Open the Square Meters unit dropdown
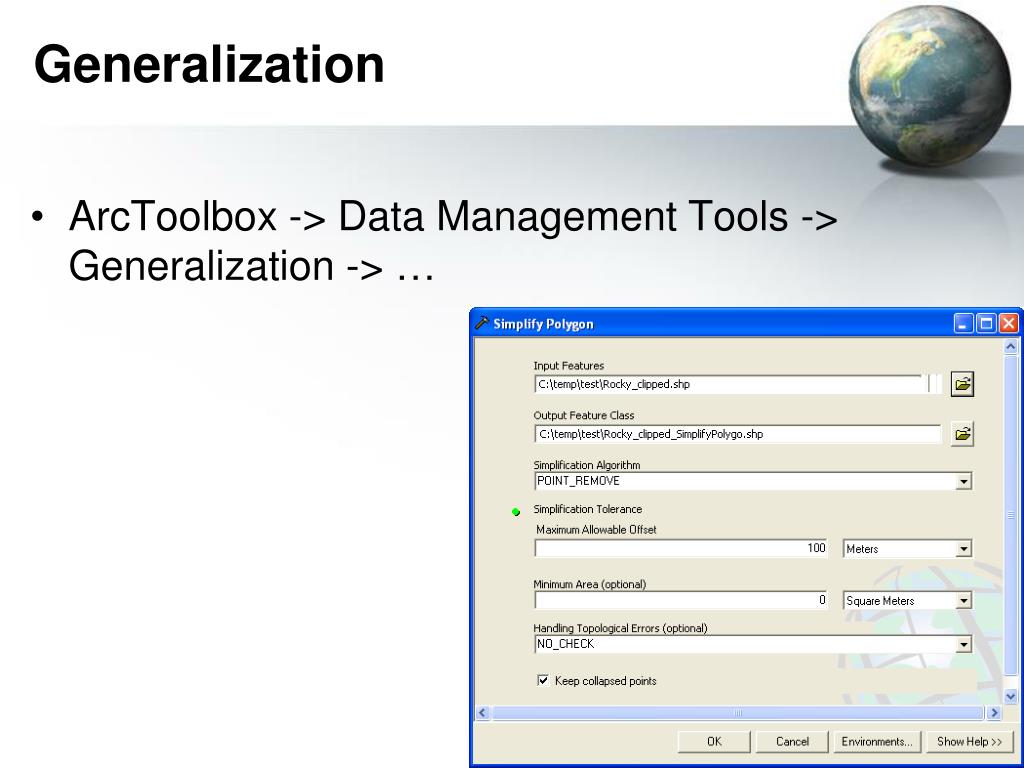The image size is (1024, 768). [x=963, y=600]
